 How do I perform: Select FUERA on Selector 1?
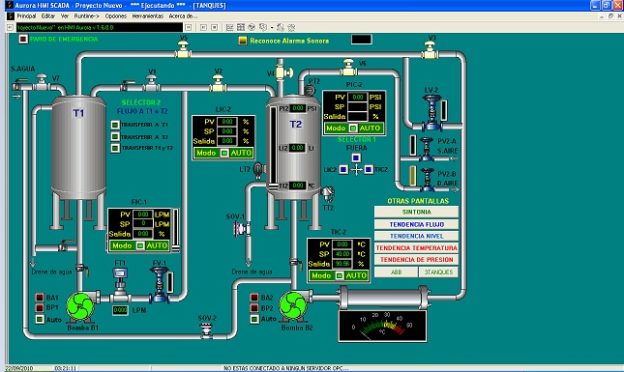[x=356, y=158]
